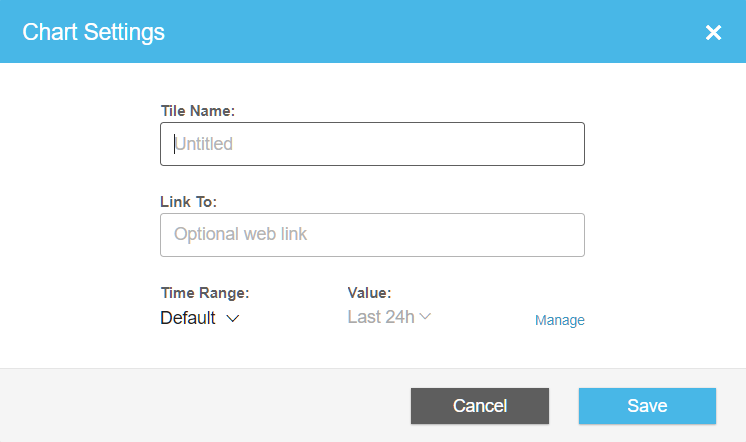
Task: Save the chart settings
Action: pyautogui.click(x=647, y=406)
